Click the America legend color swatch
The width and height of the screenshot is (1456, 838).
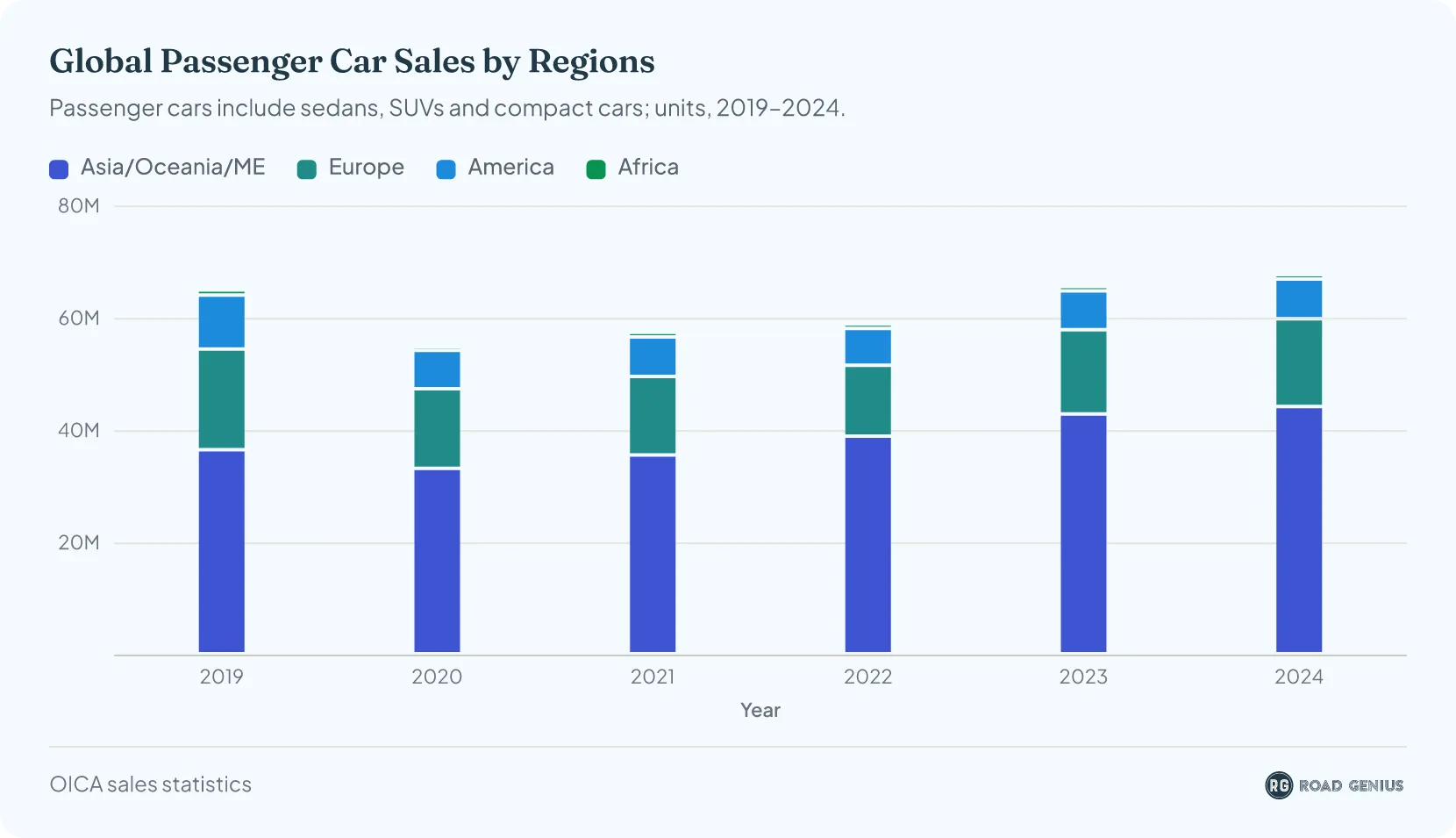click(446, 169)
